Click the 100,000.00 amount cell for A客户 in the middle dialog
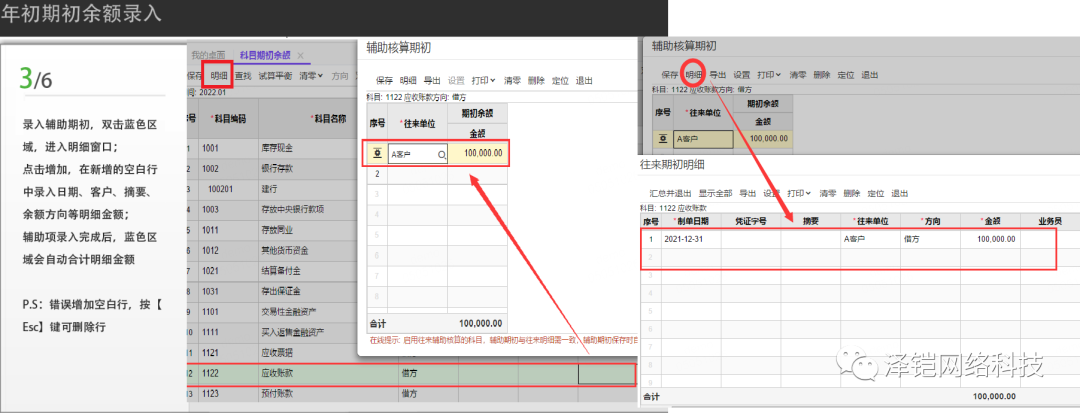 click(478, 154)
